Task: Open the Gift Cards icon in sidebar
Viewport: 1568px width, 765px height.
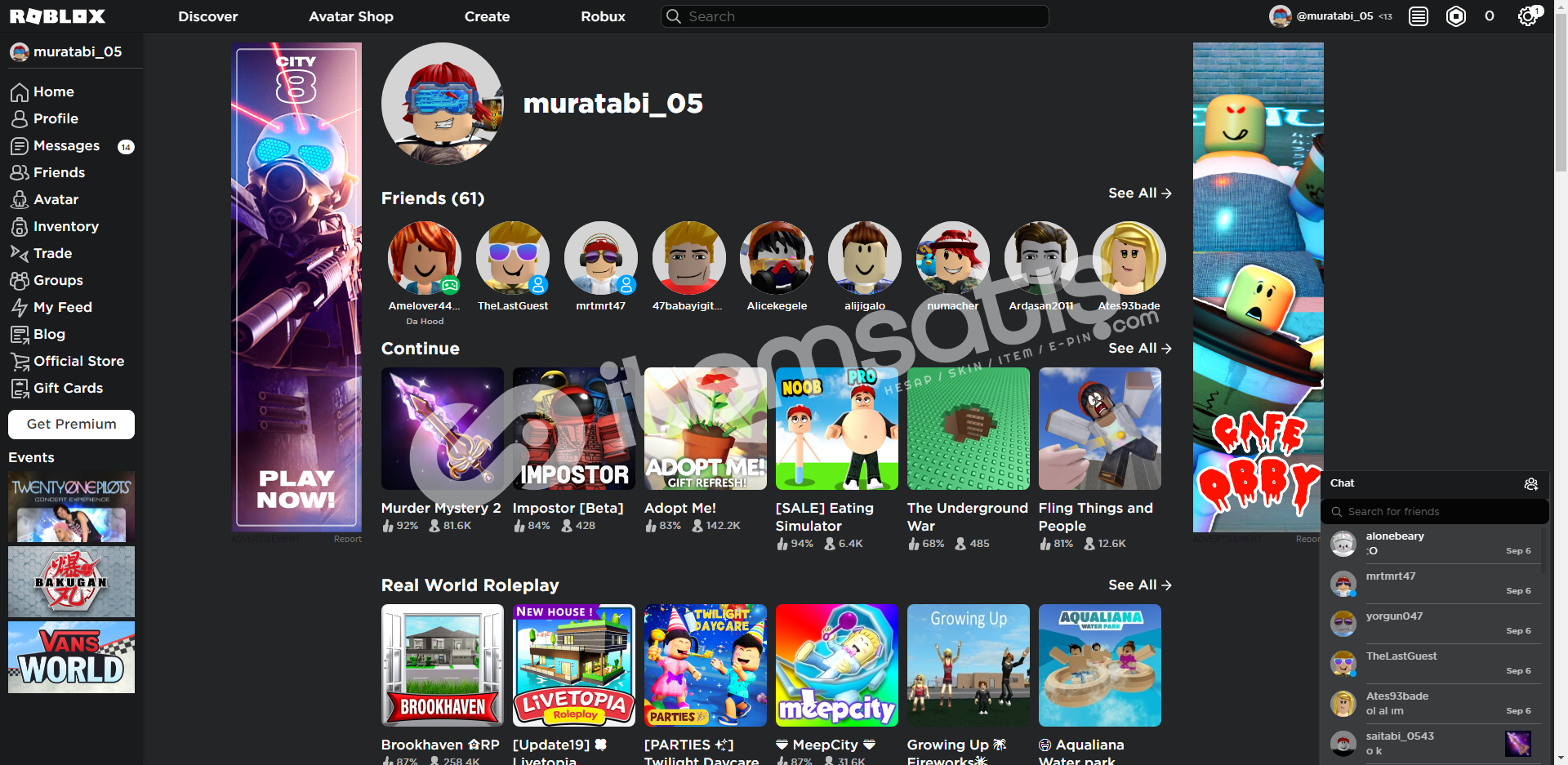Action: (x=20, y=389)
